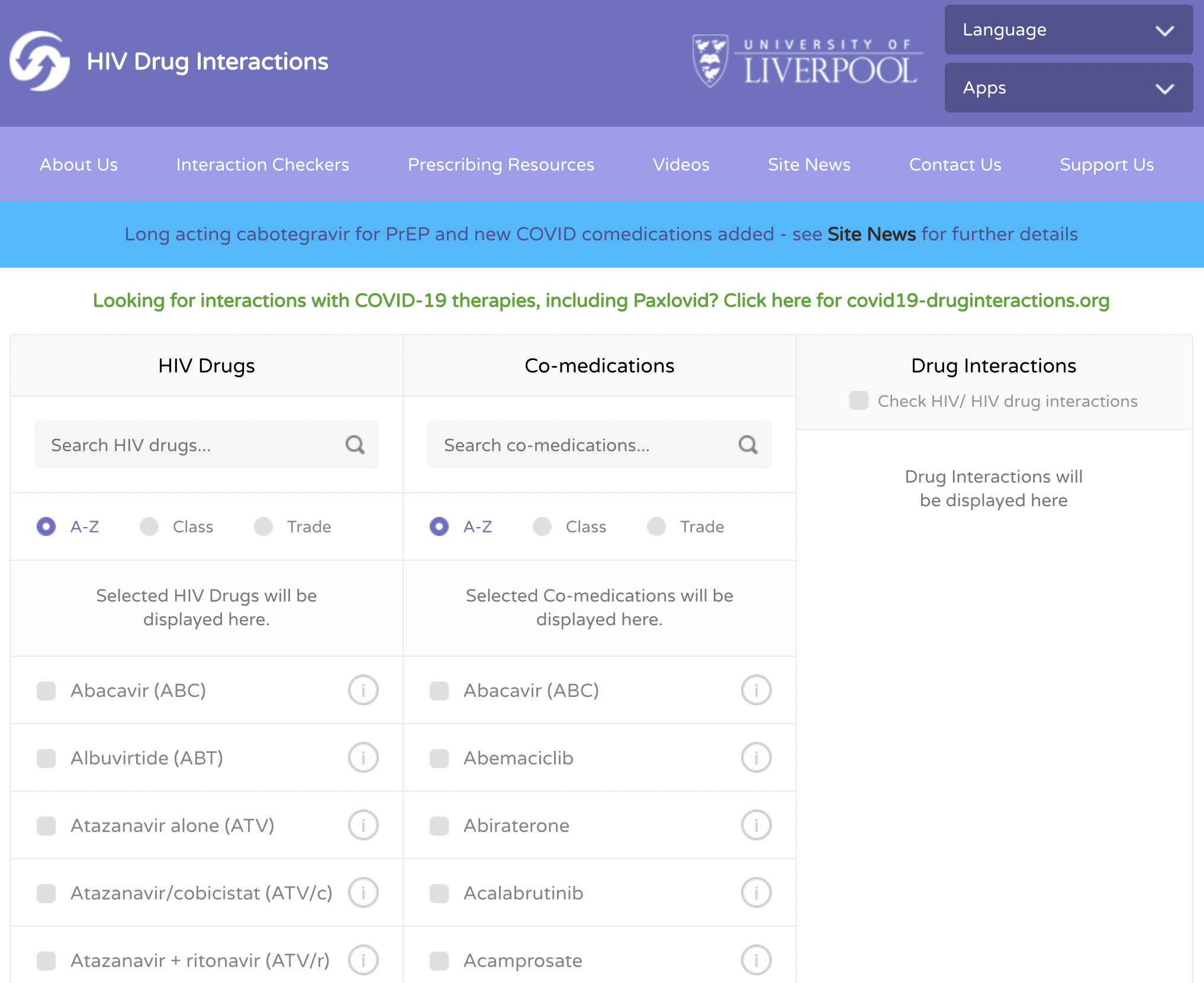1204x983 pixels.
Task: Open the About Us menu
Action: (79, 164)
